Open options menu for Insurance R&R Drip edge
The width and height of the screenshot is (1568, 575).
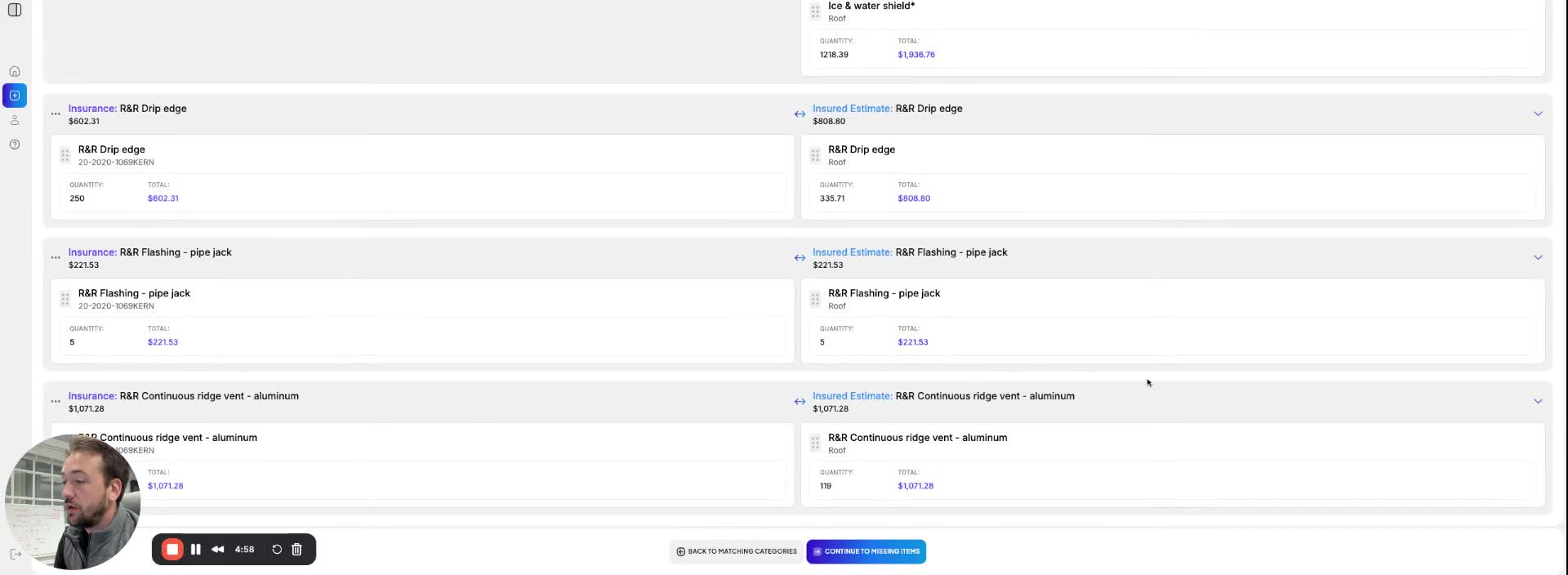(56, 114)
